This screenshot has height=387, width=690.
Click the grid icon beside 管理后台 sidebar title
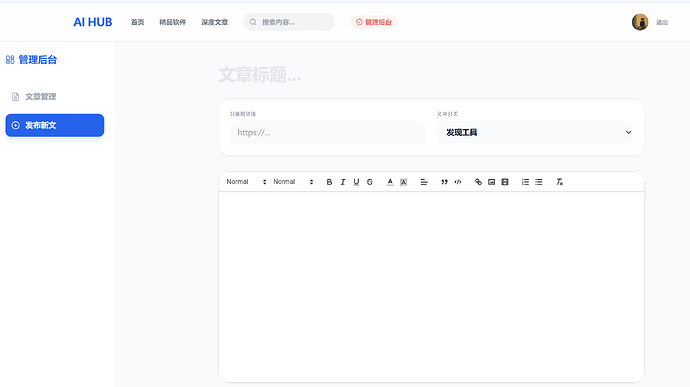[x=10, y=60]
